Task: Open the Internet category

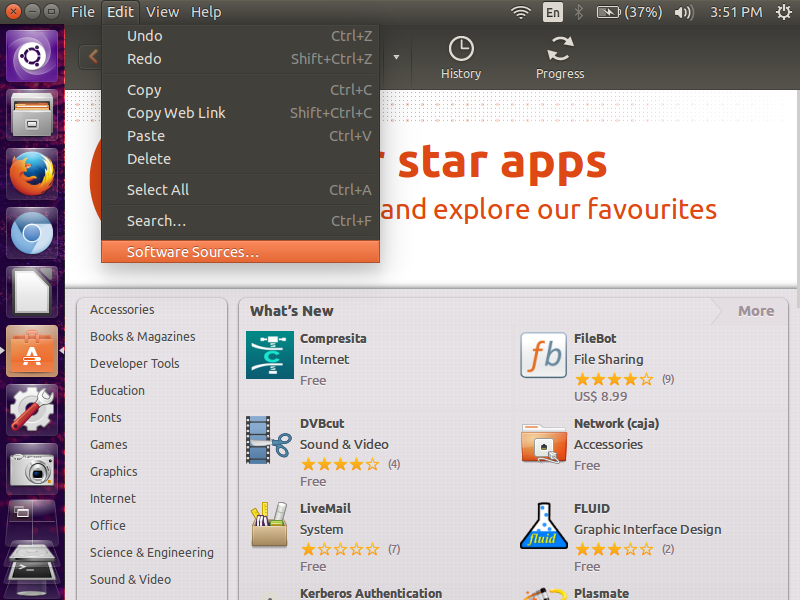Action: click(x=113, y=498)
